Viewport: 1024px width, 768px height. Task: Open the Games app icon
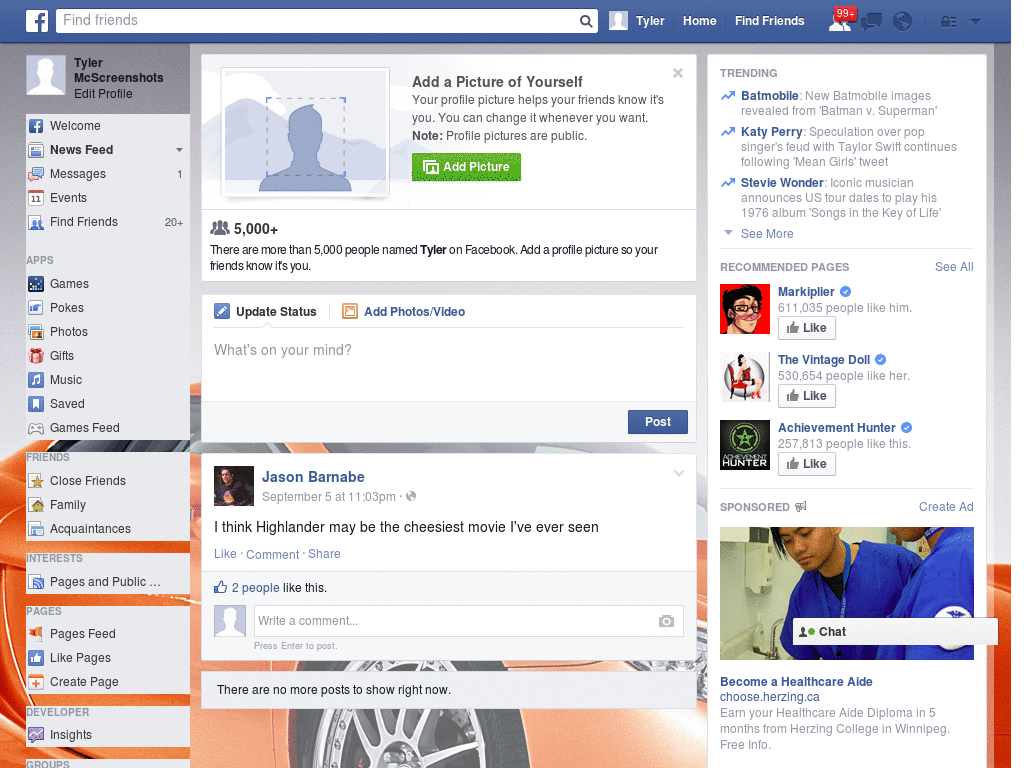click(x=36, y=284)
